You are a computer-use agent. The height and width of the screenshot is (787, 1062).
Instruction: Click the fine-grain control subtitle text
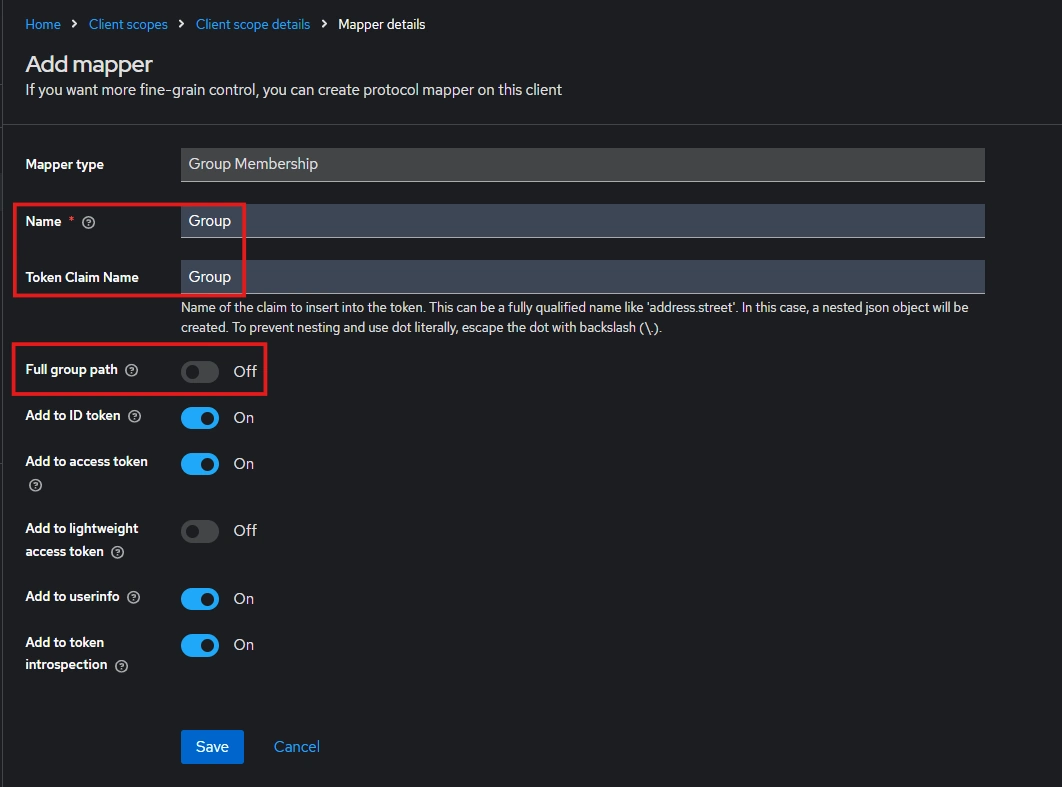293,90
